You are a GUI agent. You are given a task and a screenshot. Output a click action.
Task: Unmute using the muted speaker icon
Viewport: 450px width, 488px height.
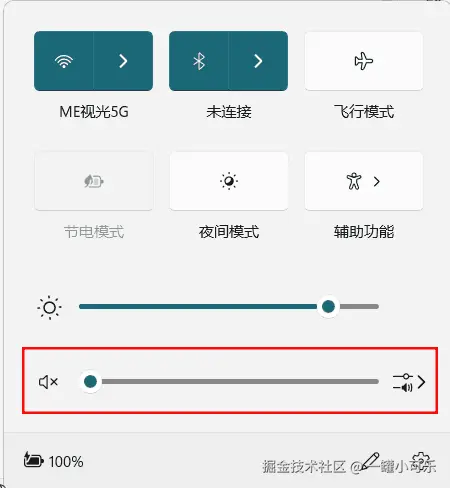pos(49,382)
